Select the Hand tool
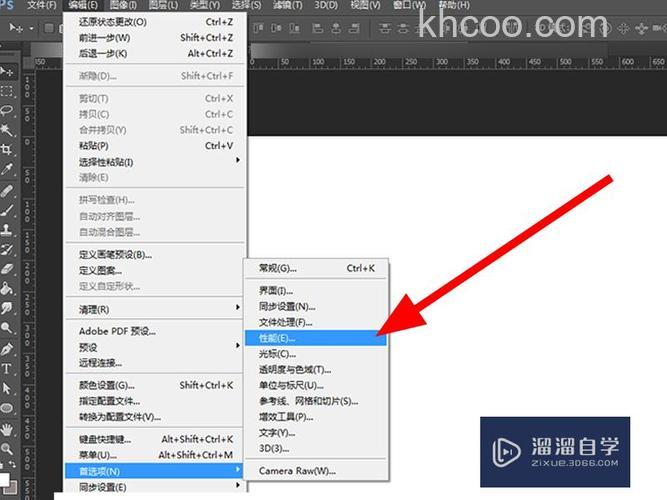667x500 pixels. point(7,429)
